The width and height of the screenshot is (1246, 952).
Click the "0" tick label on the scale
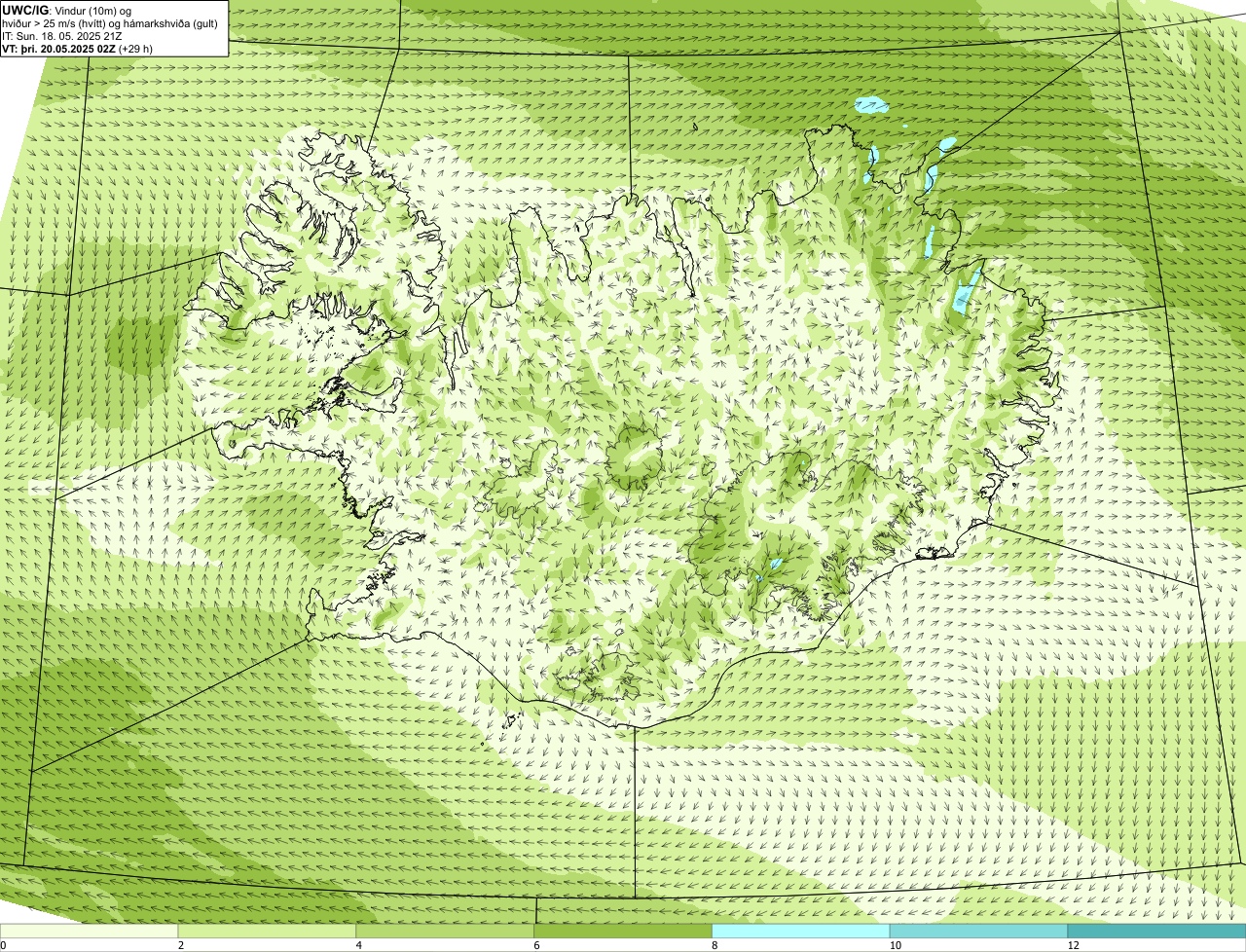coord(3,945)
